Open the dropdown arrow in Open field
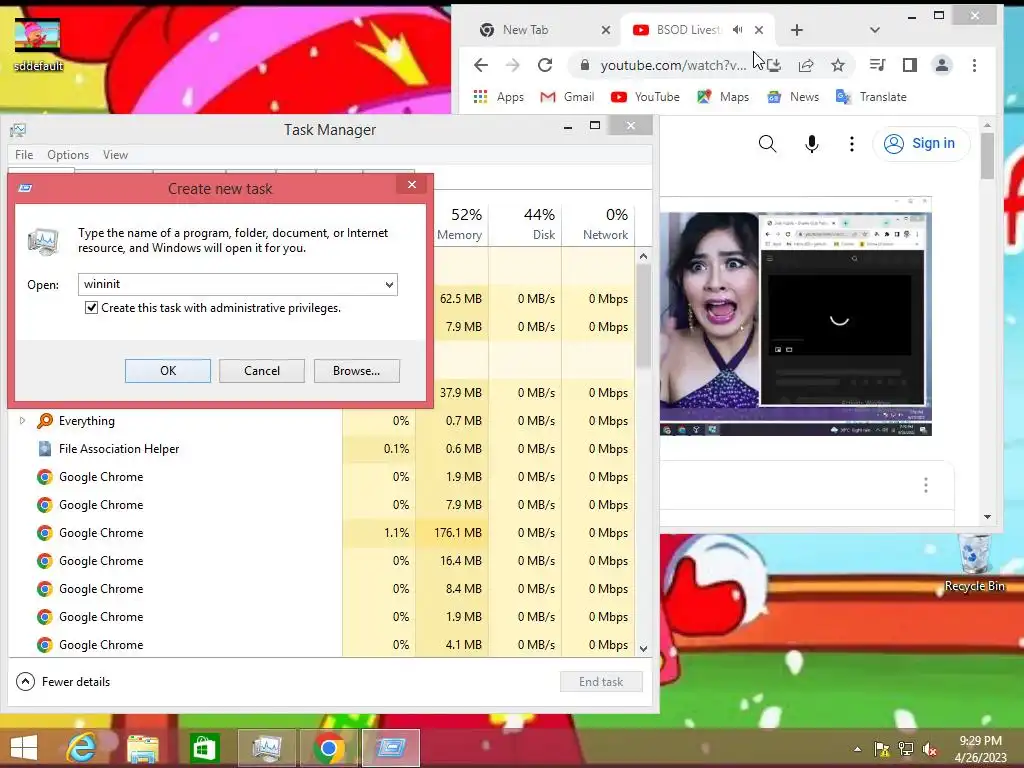 point(389,284)
